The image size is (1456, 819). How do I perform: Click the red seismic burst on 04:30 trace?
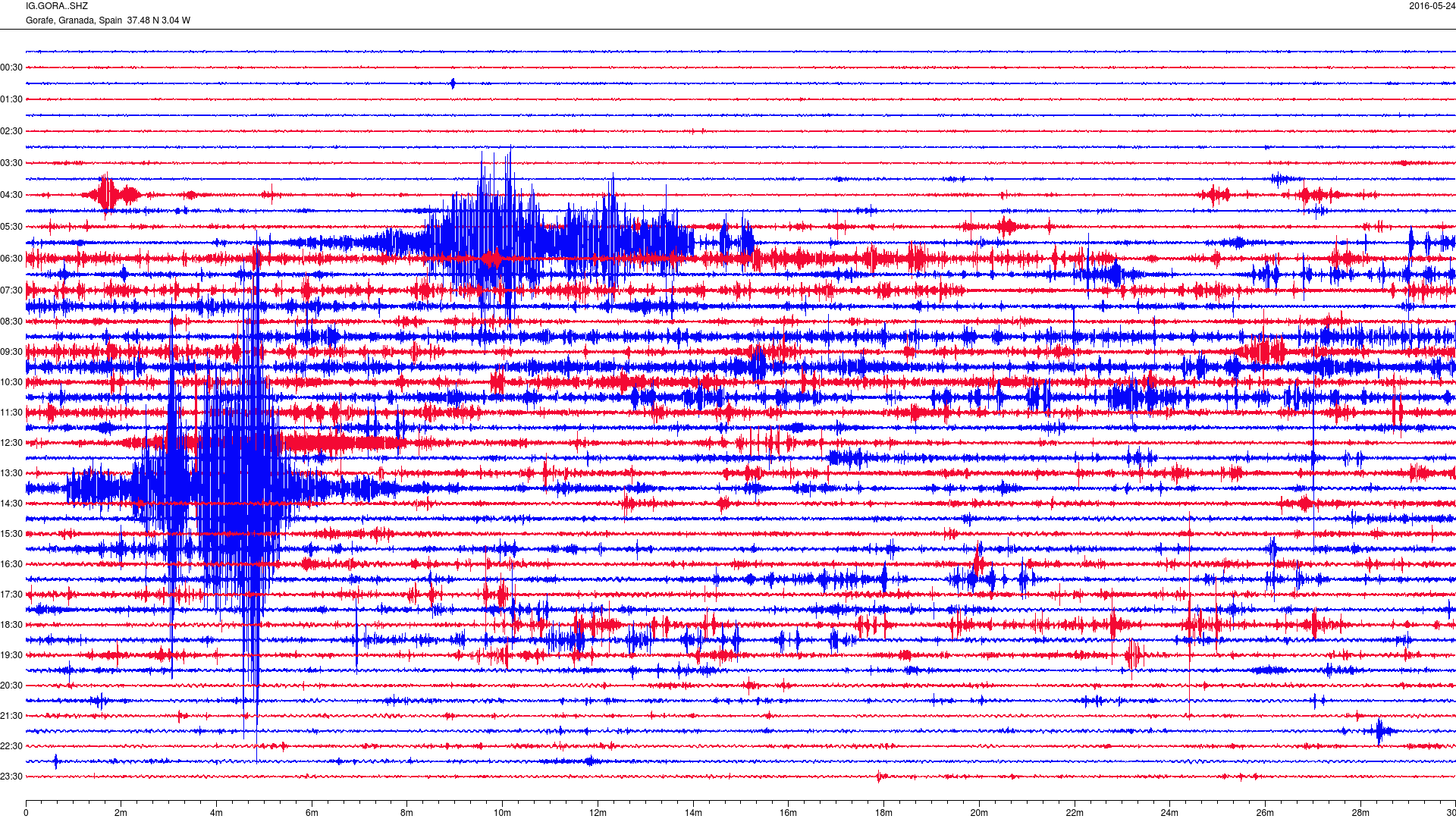pyautogui.click(x=111, y=195)
